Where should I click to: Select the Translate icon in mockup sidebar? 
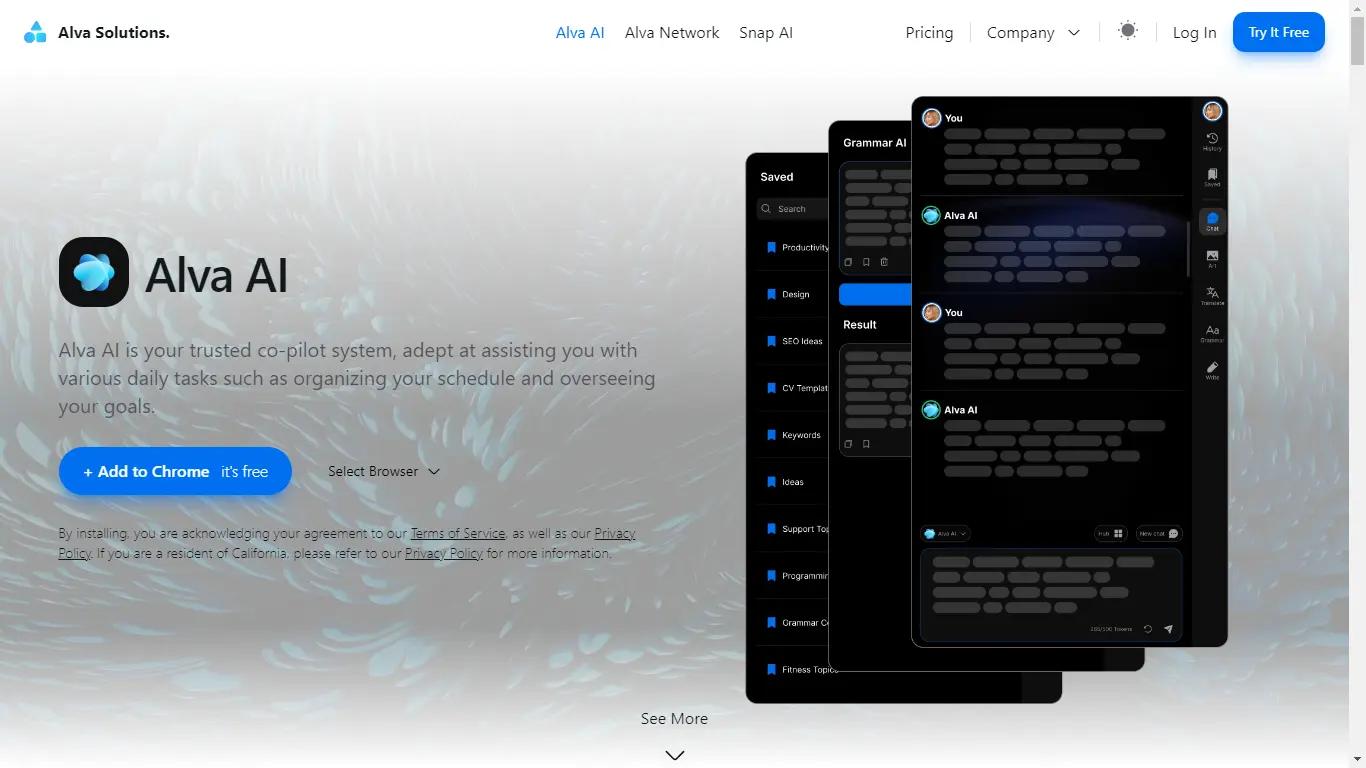click(x=1212, y=296)
